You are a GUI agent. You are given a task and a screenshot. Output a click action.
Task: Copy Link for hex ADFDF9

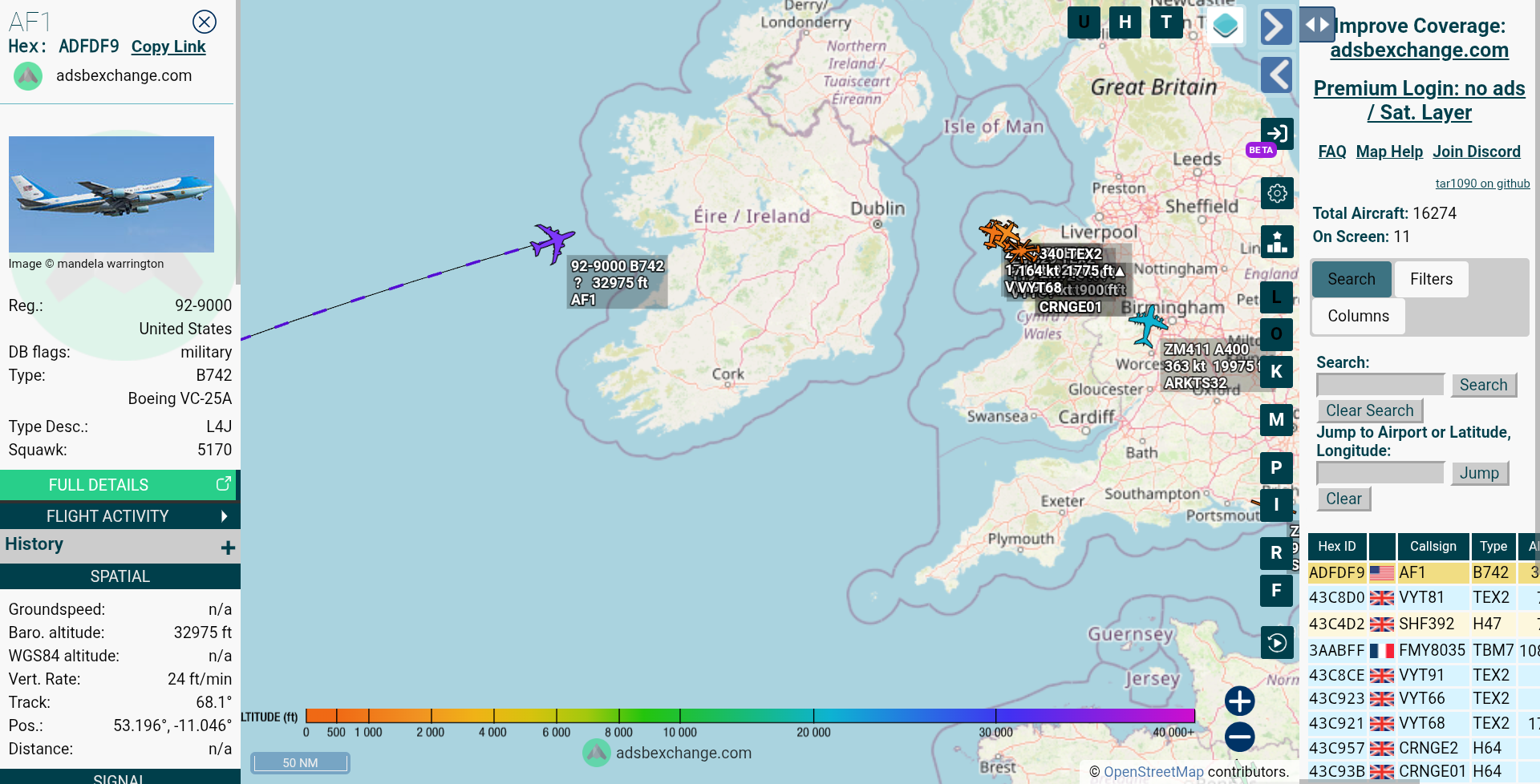[x=168, y=46]
